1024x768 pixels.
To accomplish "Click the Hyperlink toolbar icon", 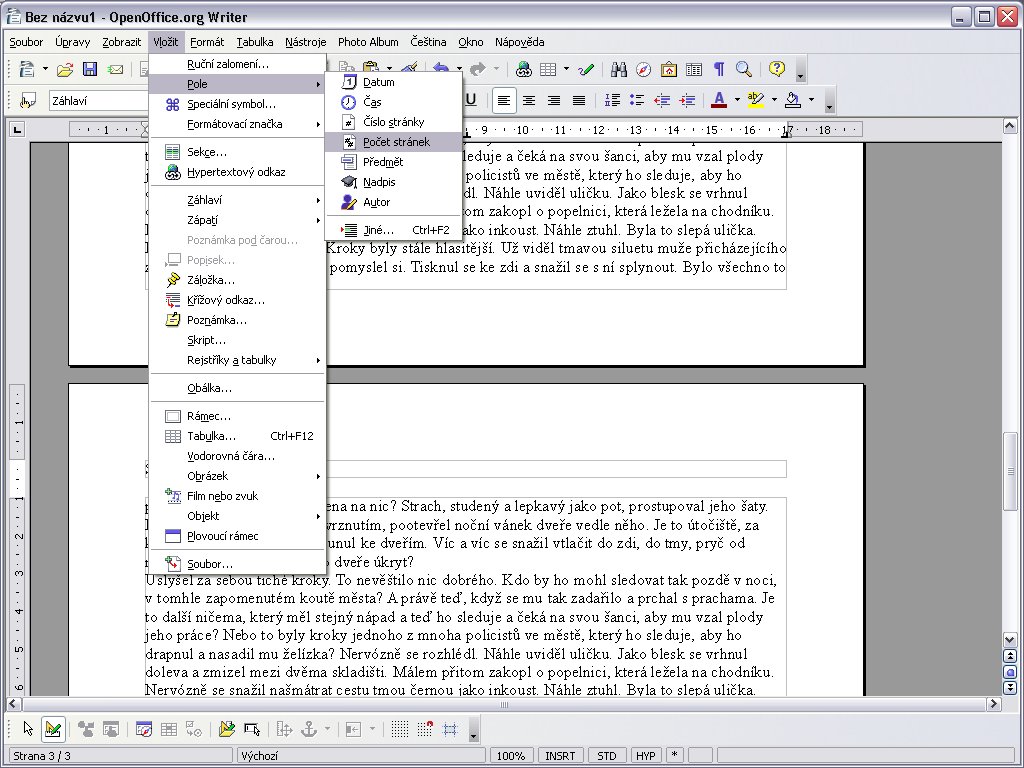I will (x=523, y=69).
